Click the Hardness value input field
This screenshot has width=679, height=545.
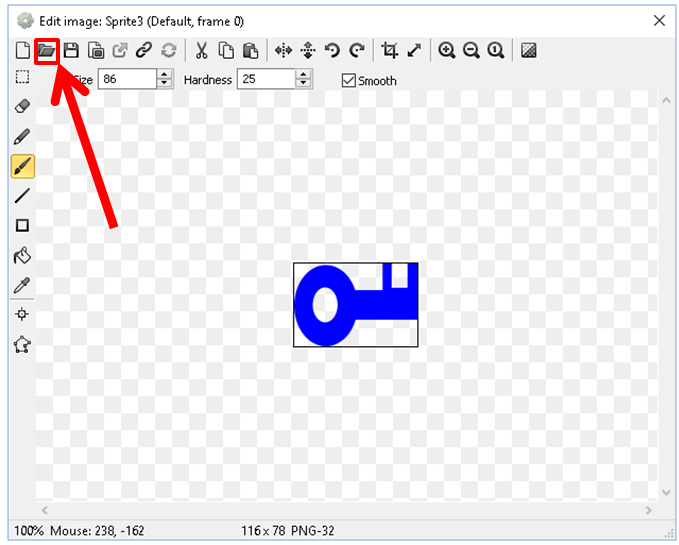click(x=265, y=79)
